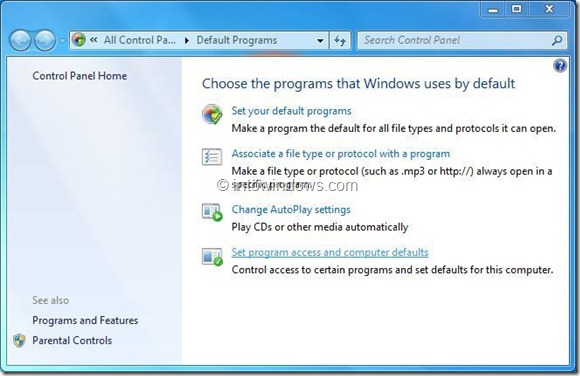Open 'Change AutoPlay settings' link

click(x=291, y=209)
